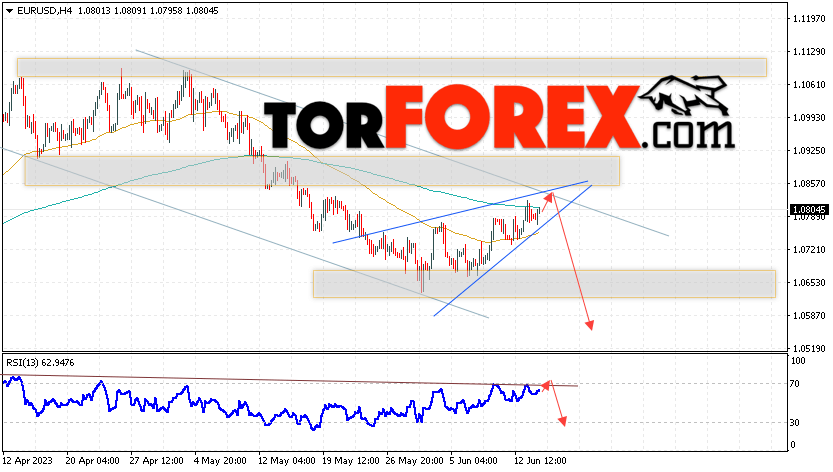
Task: Click the 19 May 12:00 time label
Action: (350, 461)
